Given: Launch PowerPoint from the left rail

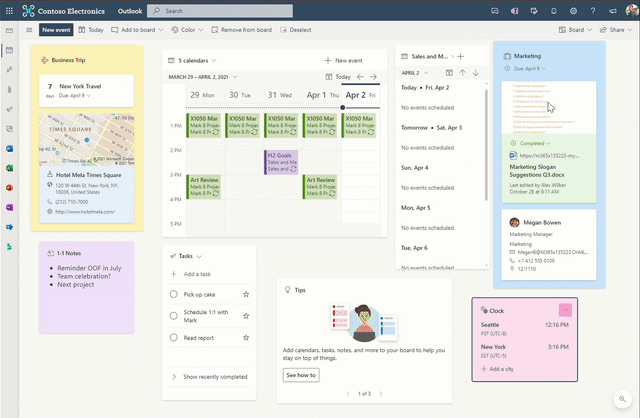Looking at the screenshot, I should [x=9, y=188].
